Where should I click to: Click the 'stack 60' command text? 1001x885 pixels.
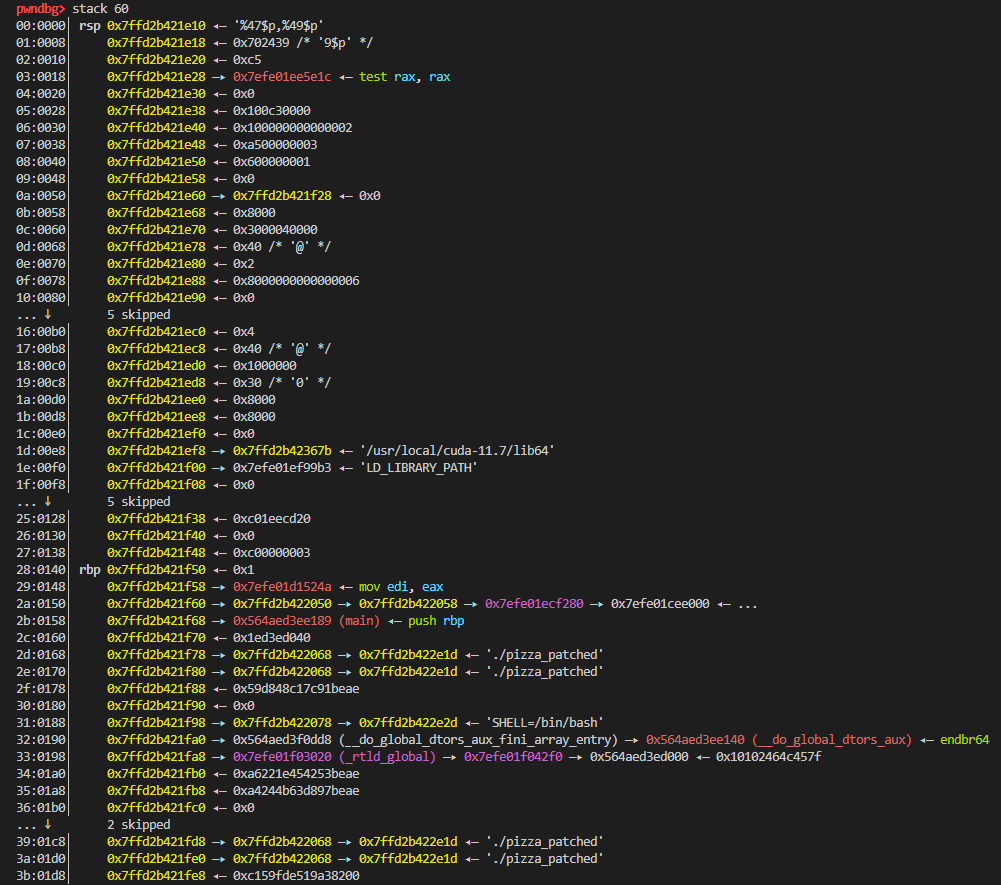[x=100, y=8]
